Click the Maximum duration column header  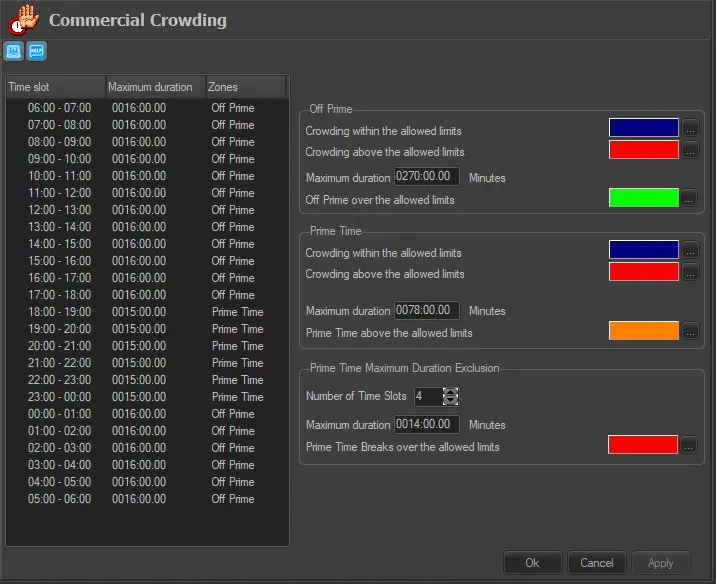155,87
